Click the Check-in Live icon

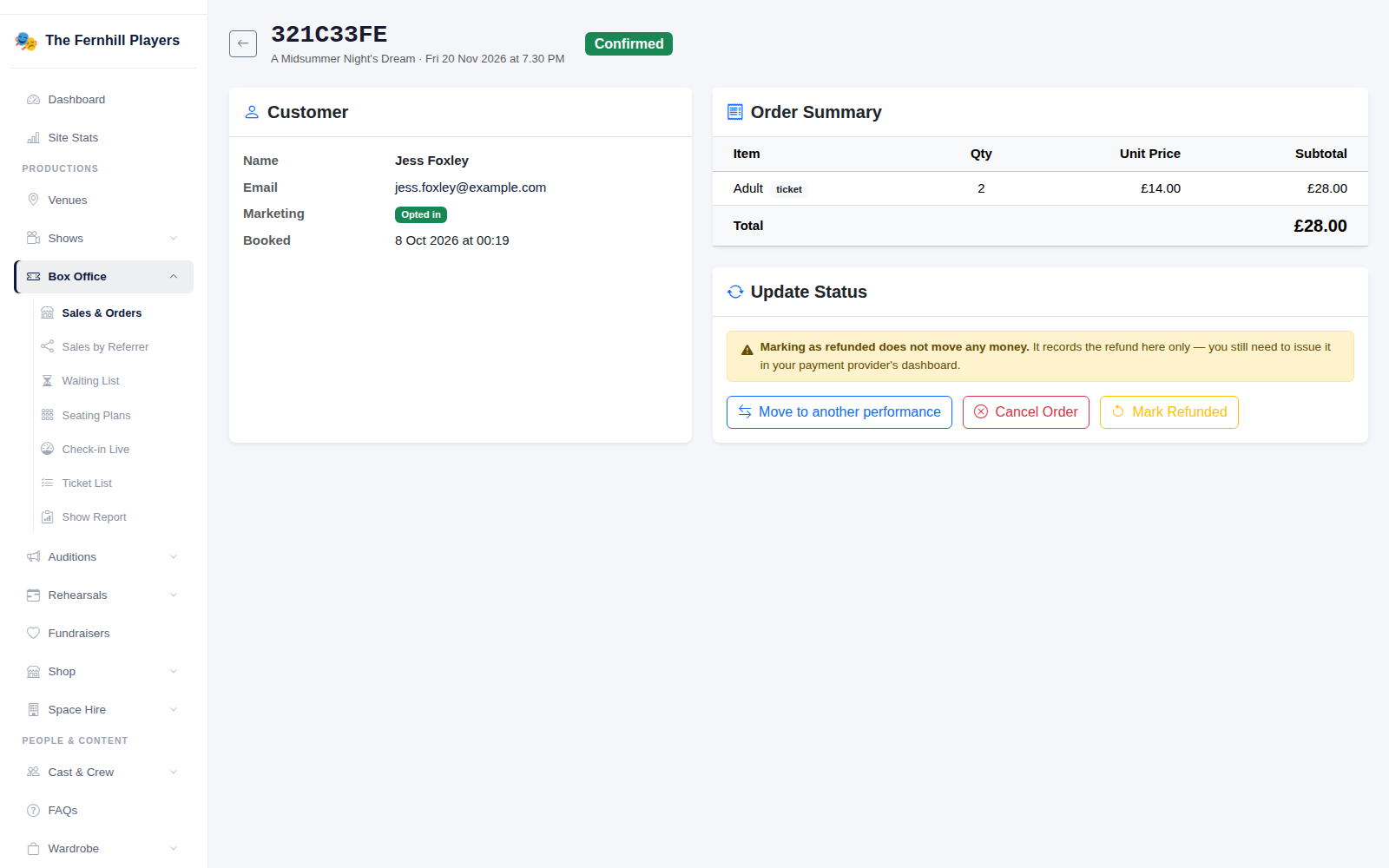point(48,449)
